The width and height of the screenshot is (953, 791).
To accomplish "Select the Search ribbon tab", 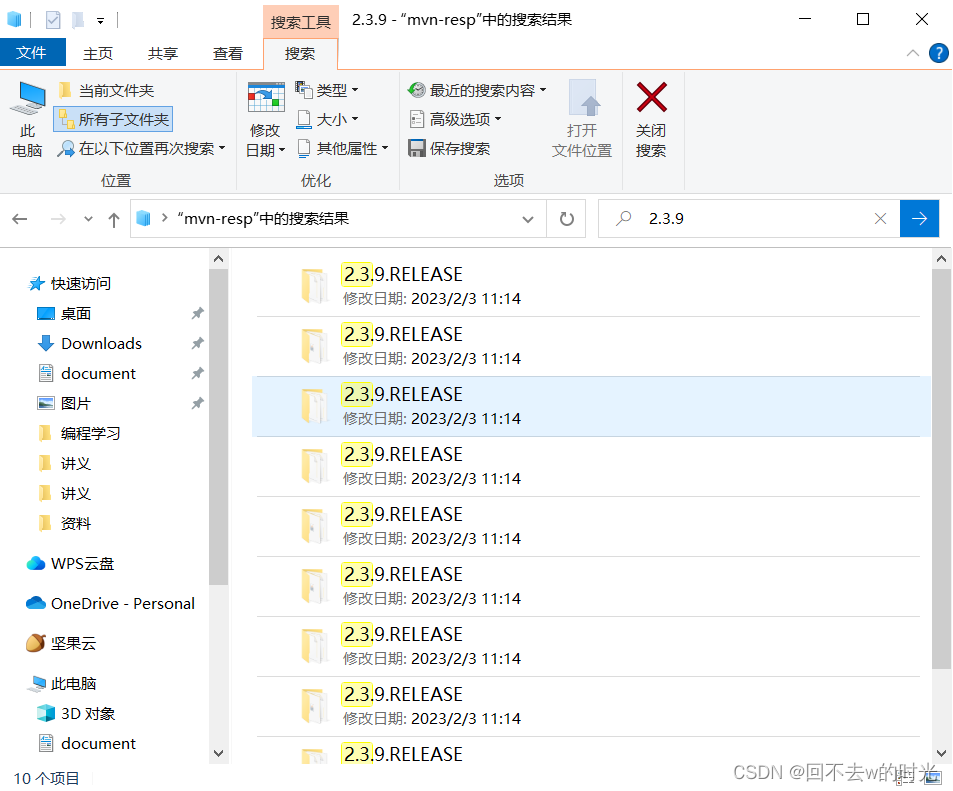I will (300, 54).
